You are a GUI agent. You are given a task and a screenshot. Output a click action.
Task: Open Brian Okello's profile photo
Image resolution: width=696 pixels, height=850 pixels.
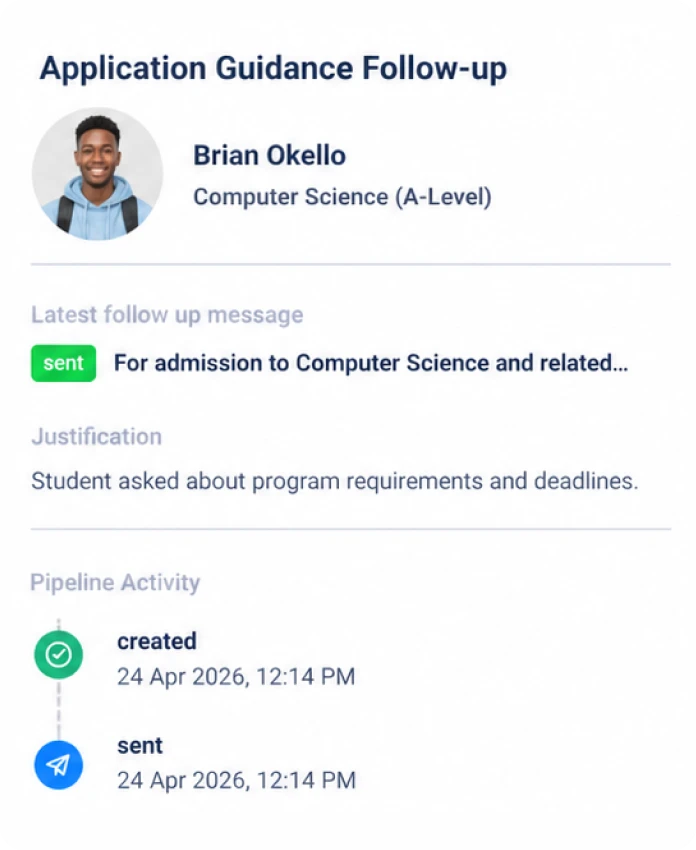[97, 174]
